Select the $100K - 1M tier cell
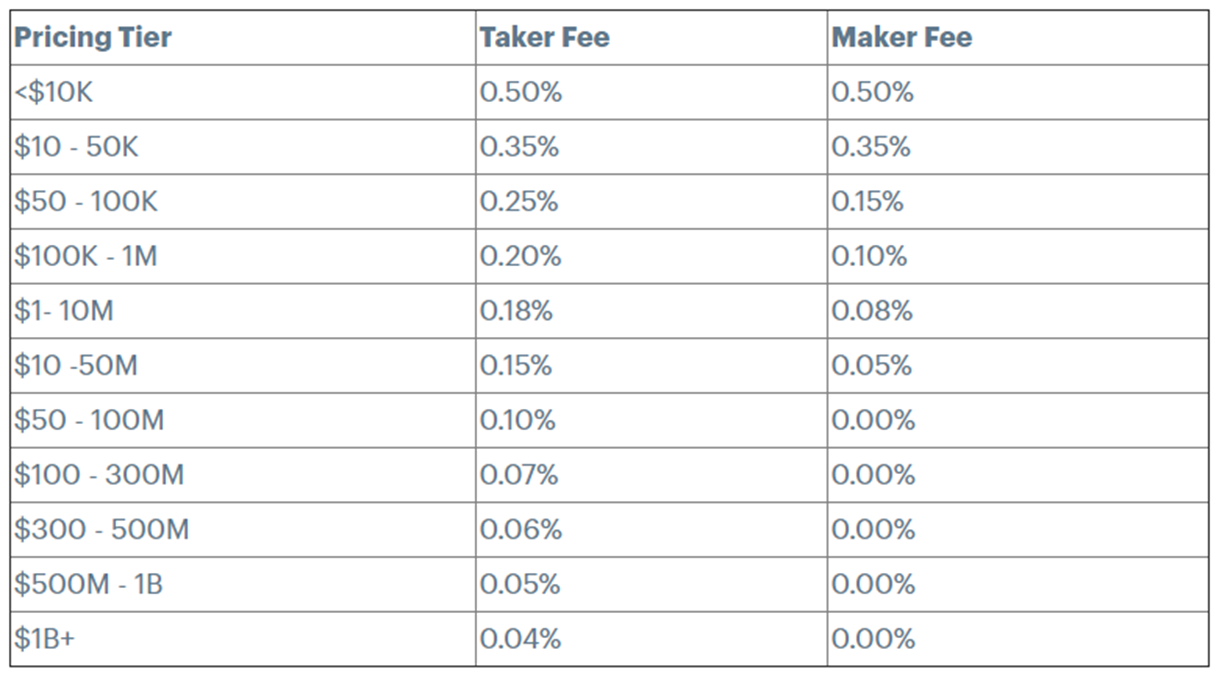The width and height of the screenshot is (1219, 675). [x=243, y=256]
